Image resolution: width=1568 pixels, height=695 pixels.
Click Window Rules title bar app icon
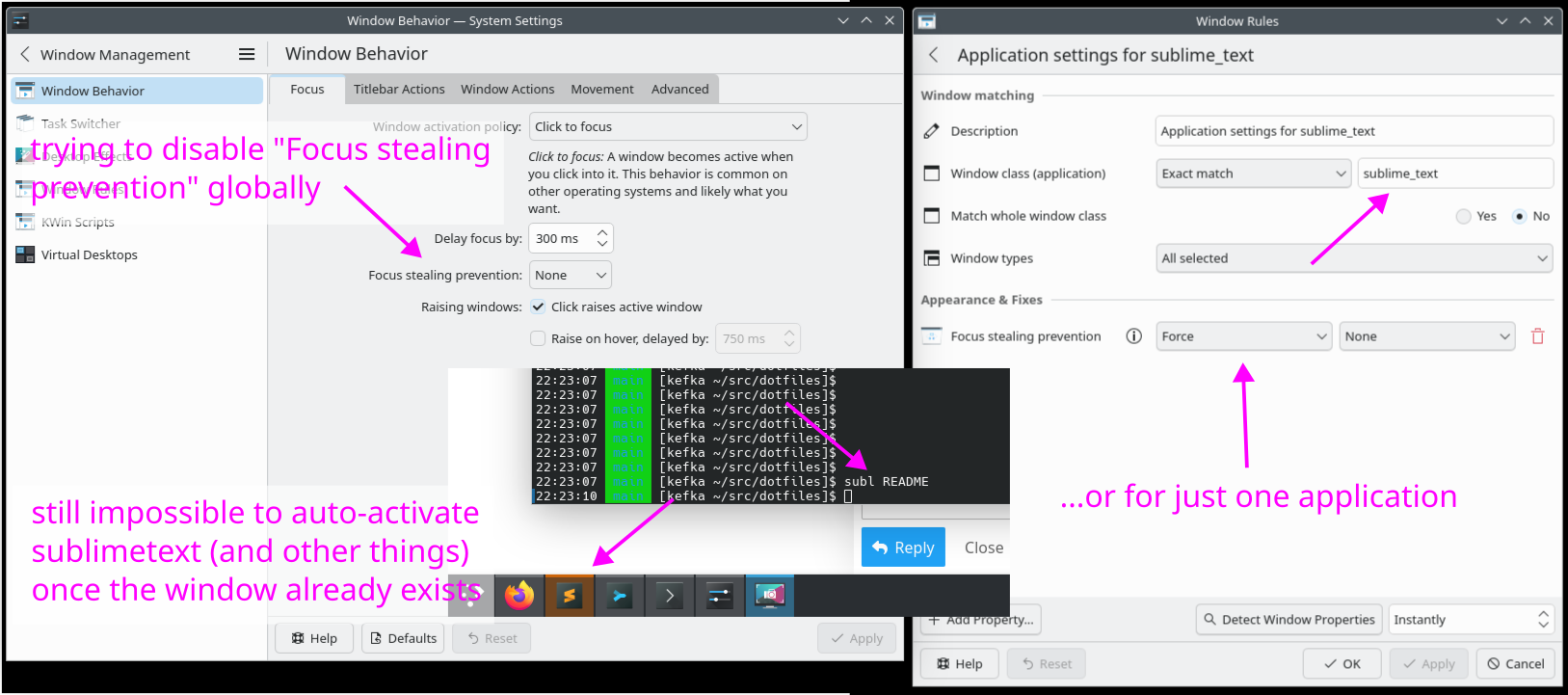(927, 20)
